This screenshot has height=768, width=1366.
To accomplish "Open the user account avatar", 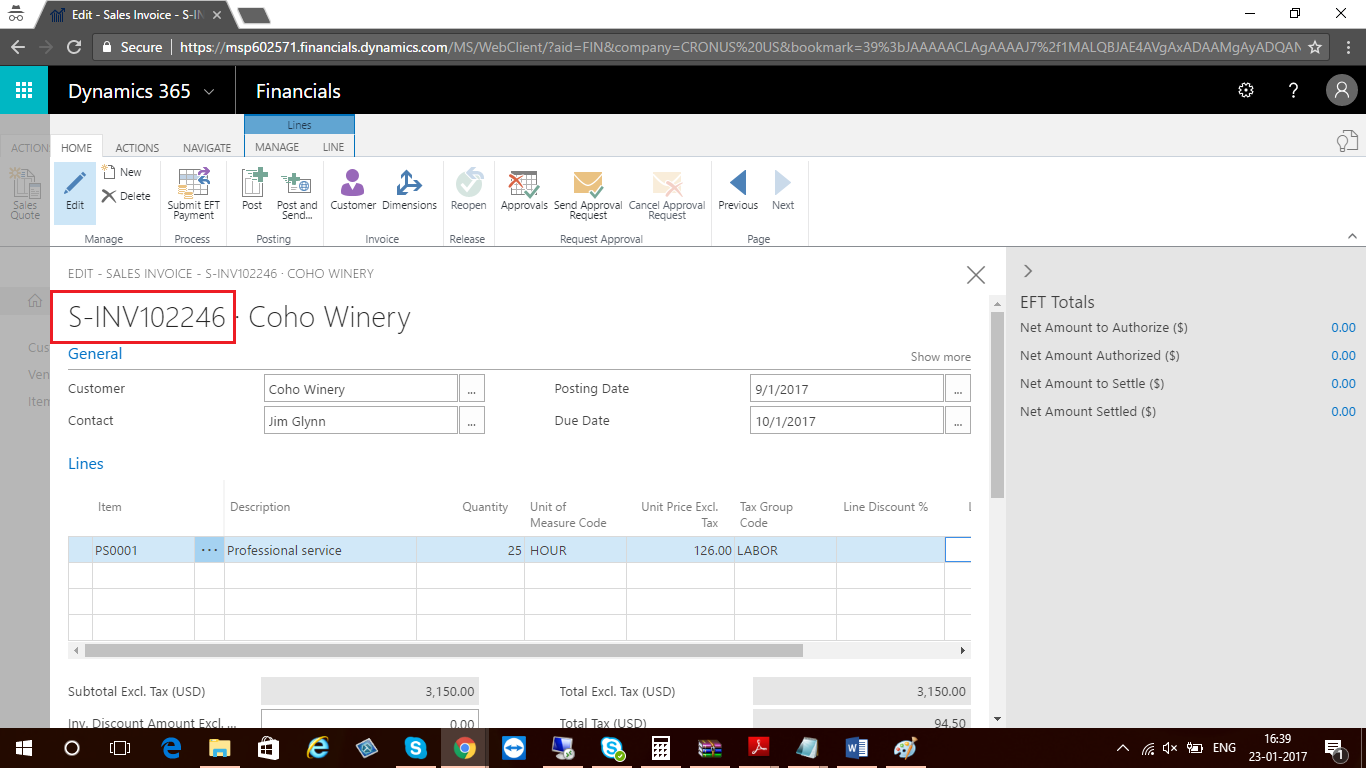I will (1341, 91).
